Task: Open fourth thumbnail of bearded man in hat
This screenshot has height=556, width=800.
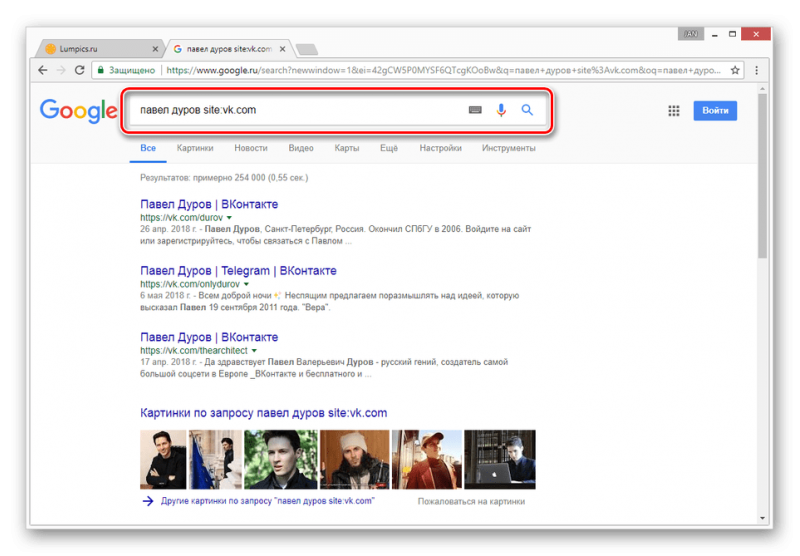Action: 355,460
